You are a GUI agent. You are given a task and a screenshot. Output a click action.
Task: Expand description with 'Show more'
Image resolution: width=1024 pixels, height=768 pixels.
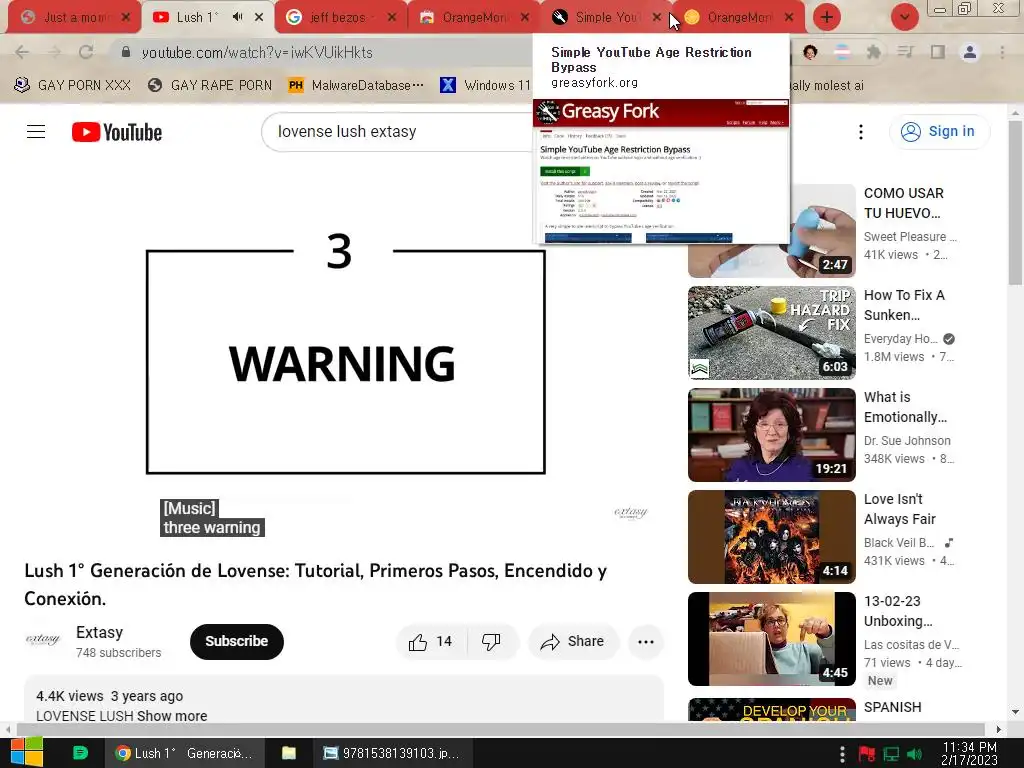tap(172, 716)
